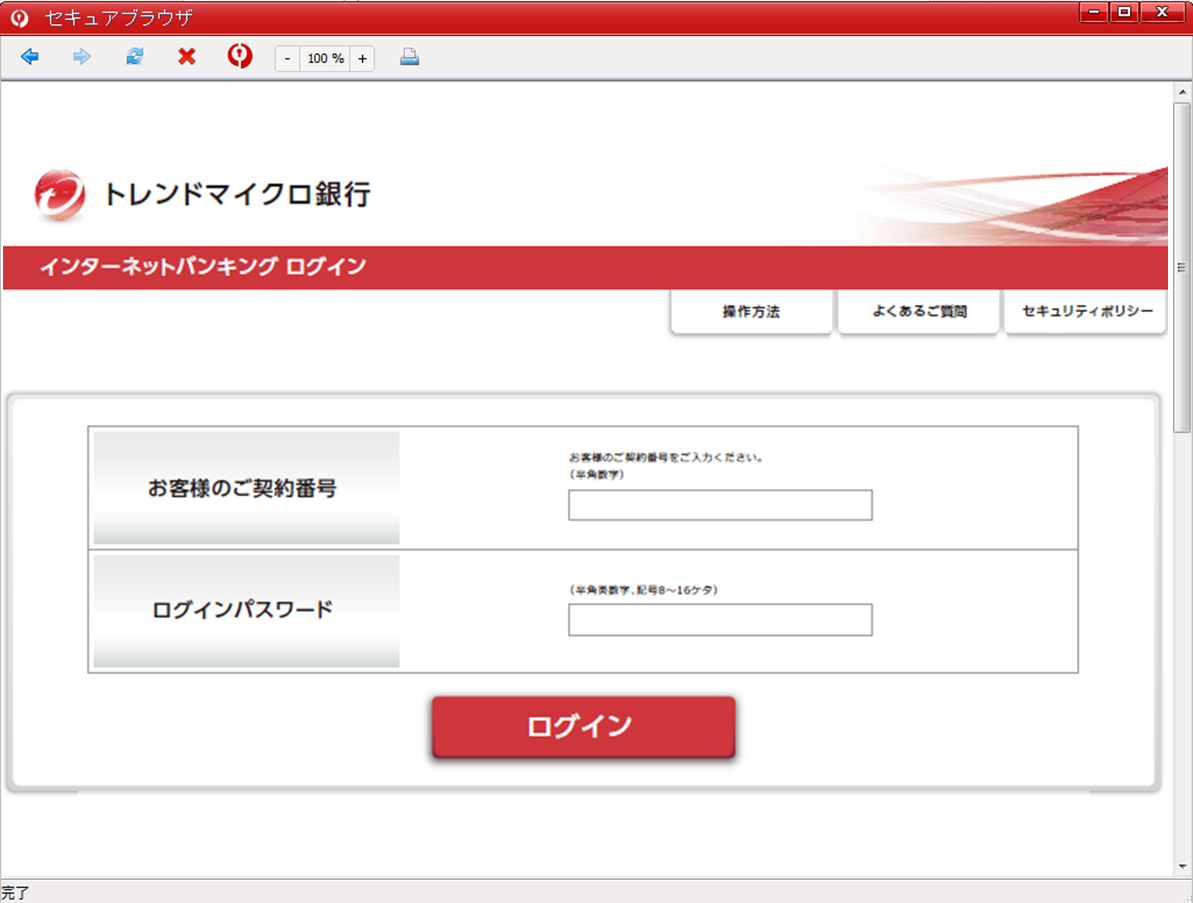Increase zoom with the plus button
This screenshot has height=903, width=1193.
tap(362, 59)
